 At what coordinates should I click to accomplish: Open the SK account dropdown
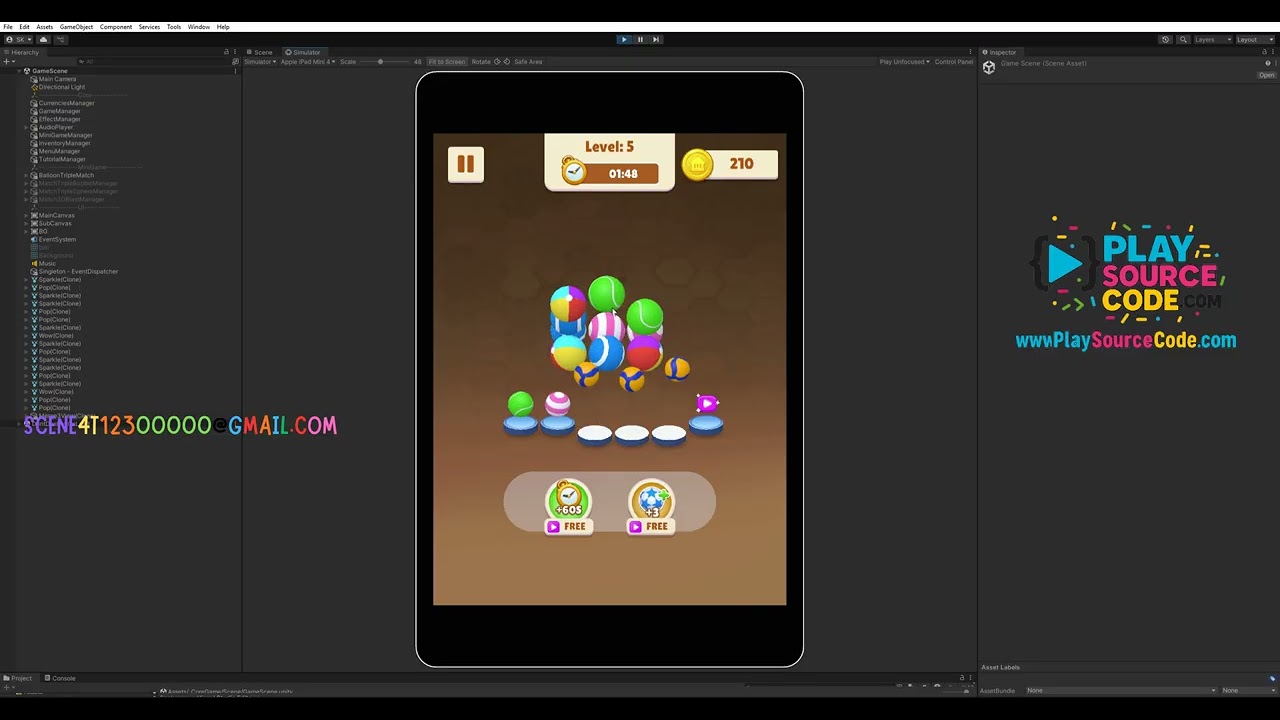18,39
